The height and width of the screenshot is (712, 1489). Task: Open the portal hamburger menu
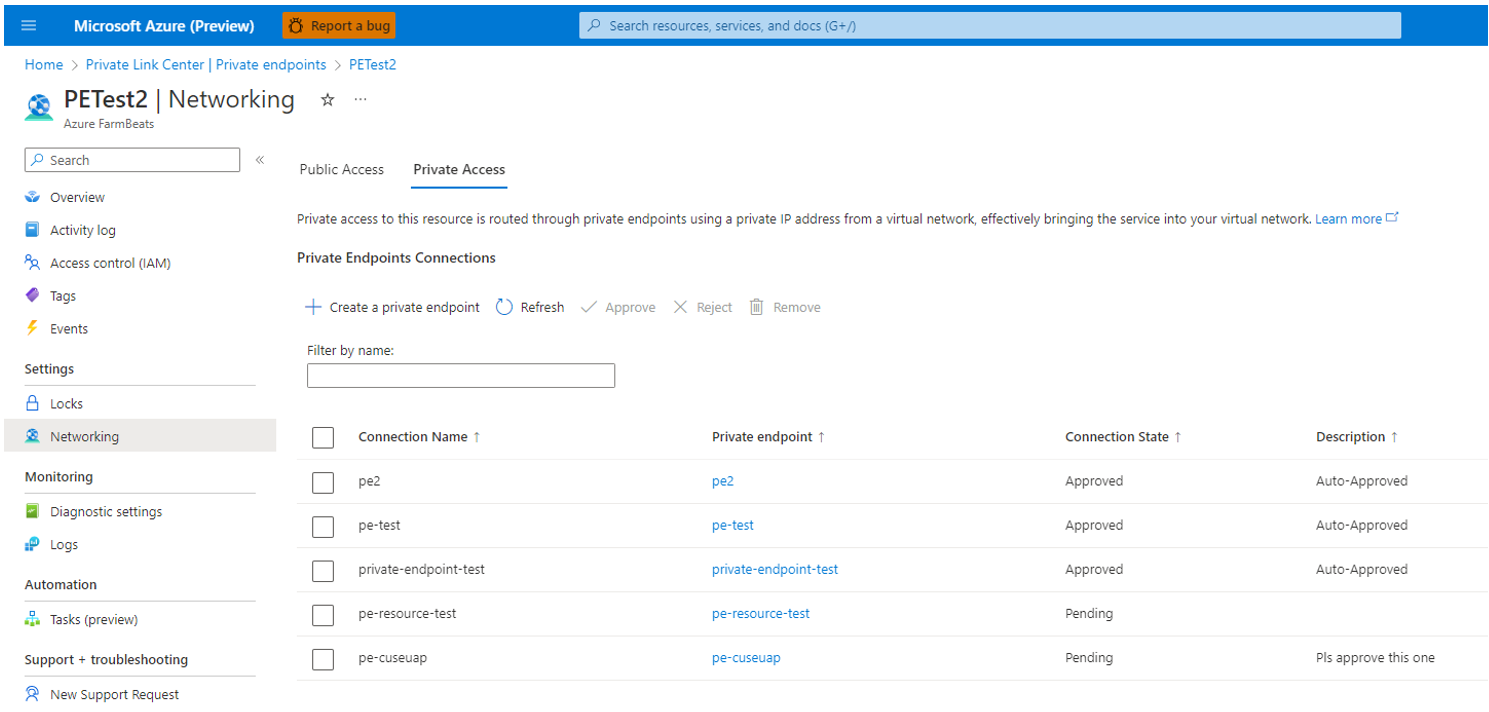pyautogui.click(x=27, y=25)
